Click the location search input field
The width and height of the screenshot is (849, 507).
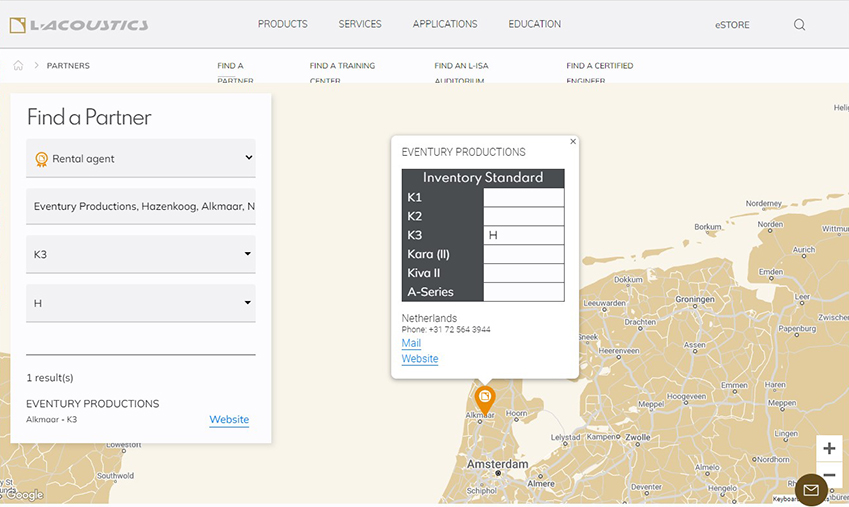pos(141,206)
